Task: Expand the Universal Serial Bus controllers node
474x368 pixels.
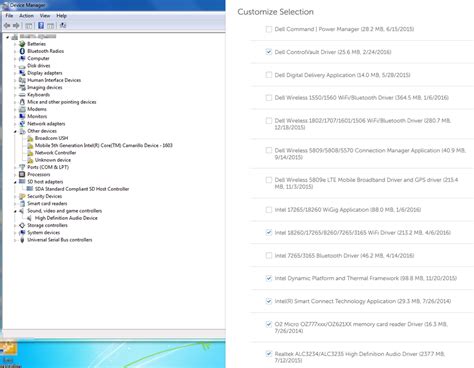Action: [x=15, y=240]
